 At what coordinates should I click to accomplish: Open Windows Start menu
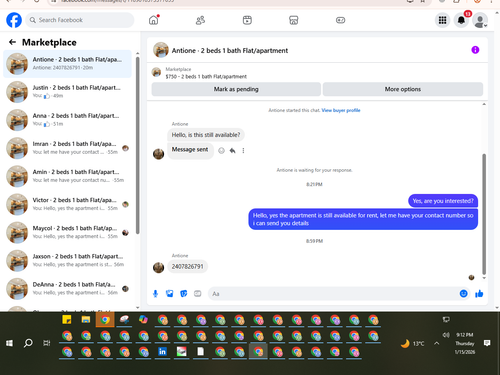point(9,343)
